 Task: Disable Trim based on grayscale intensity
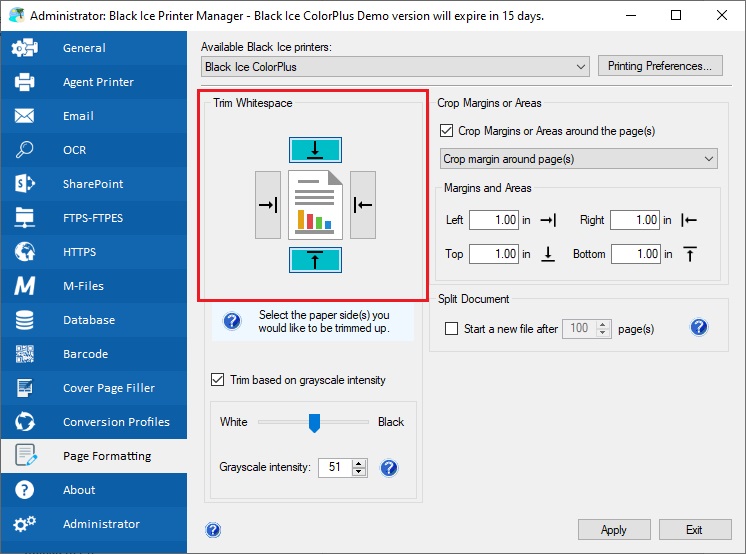click(217, 380)
